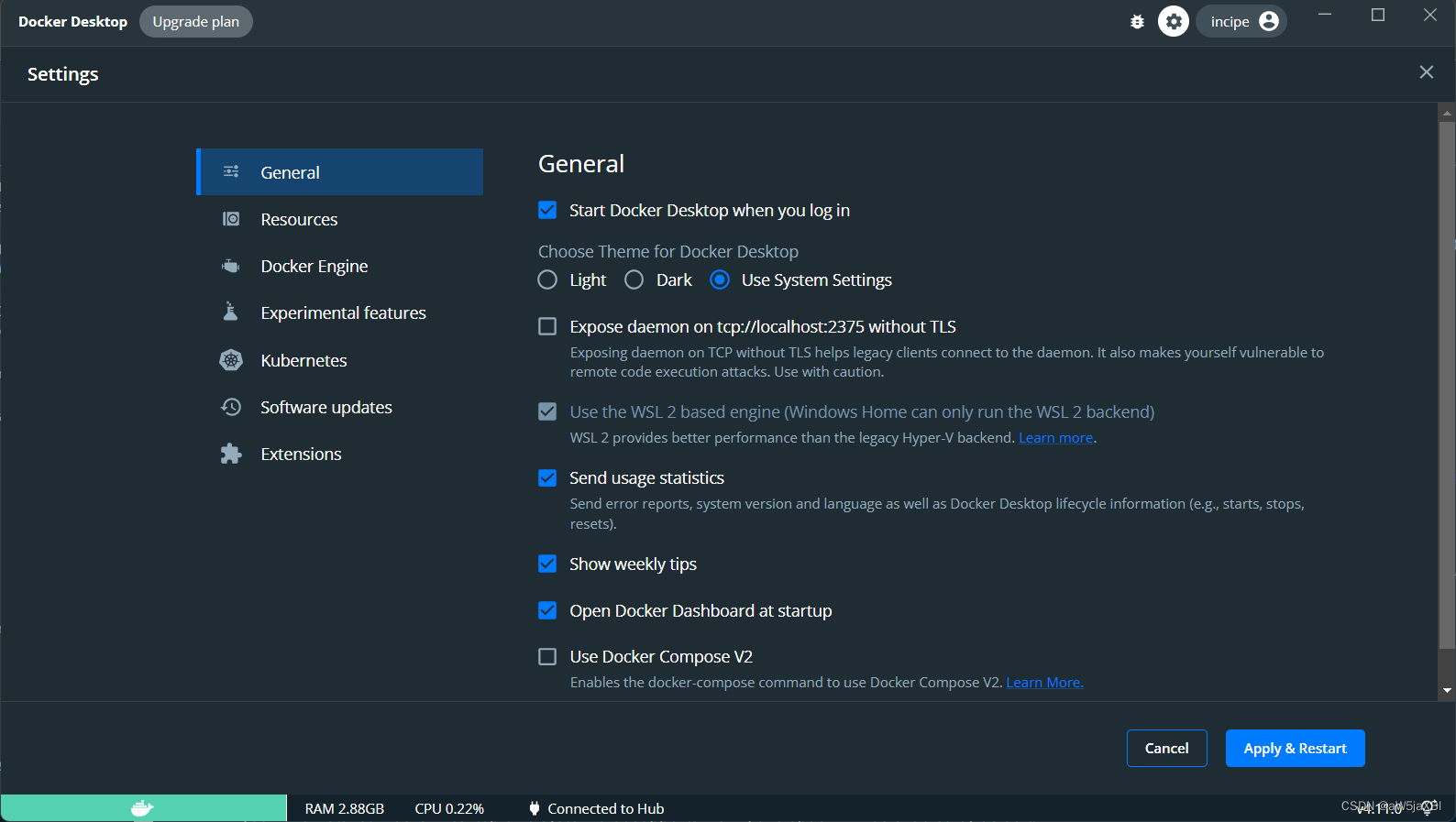Open the Extensions settings section
The image size is (1456, 822).
pos(340,454)
